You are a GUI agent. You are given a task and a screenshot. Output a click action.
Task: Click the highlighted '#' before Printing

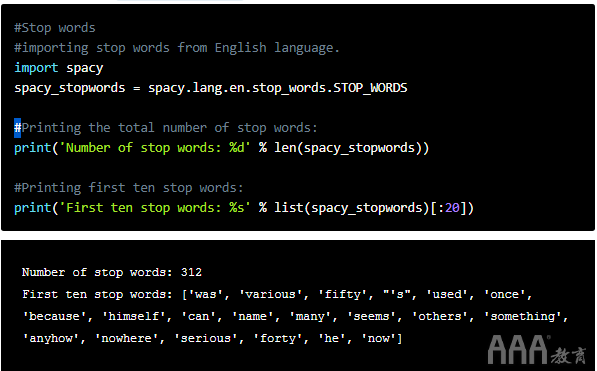pyautogui.click(x=18, y=128)
